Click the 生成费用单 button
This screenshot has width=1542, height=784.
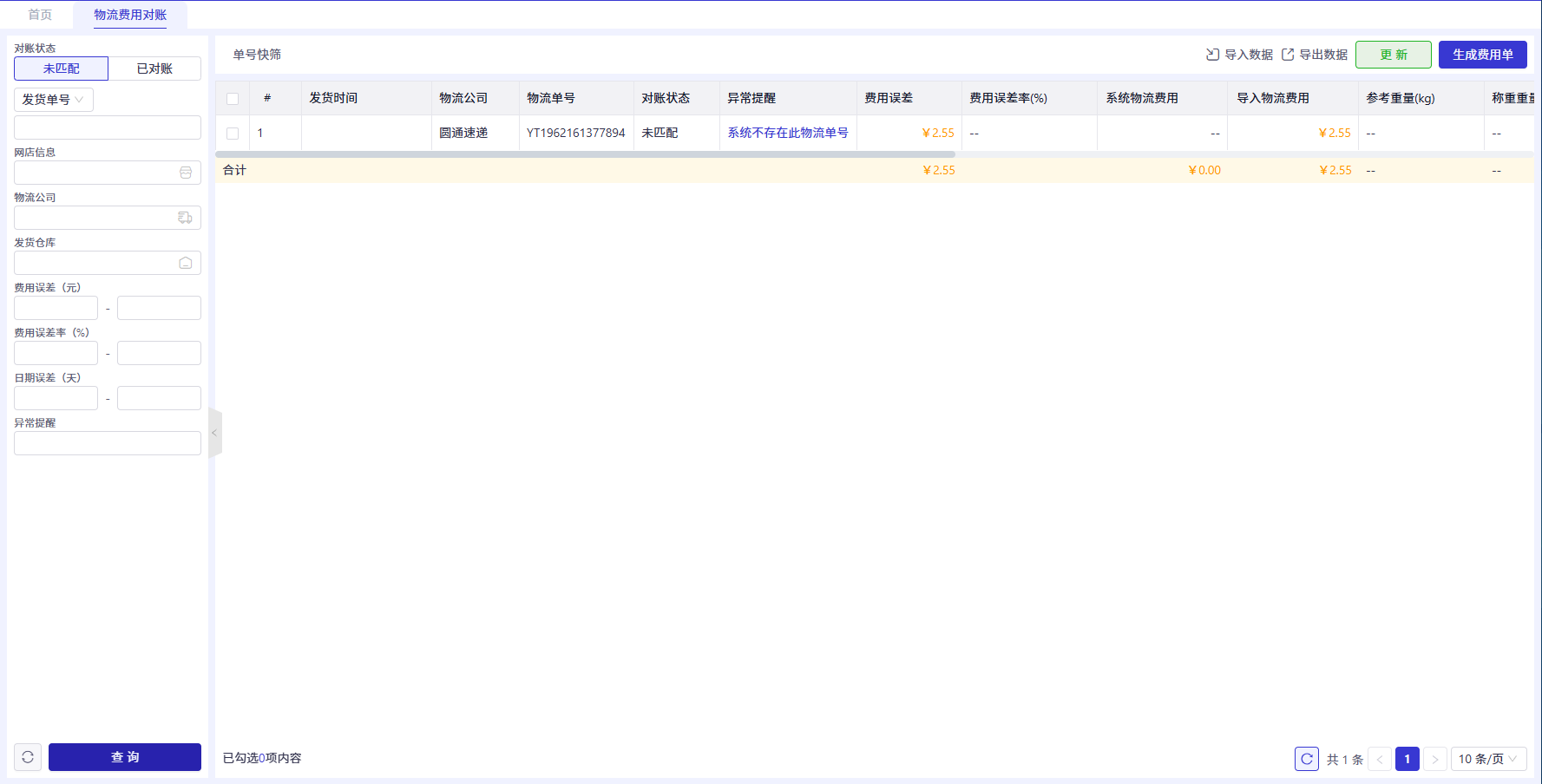pos(1483,55)
